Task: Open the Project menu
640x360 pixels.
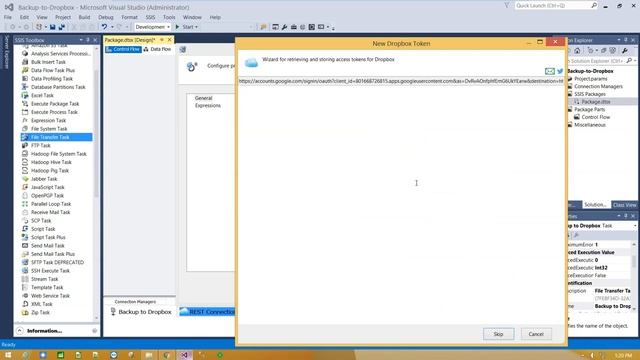Action: [x=63, y=17]
